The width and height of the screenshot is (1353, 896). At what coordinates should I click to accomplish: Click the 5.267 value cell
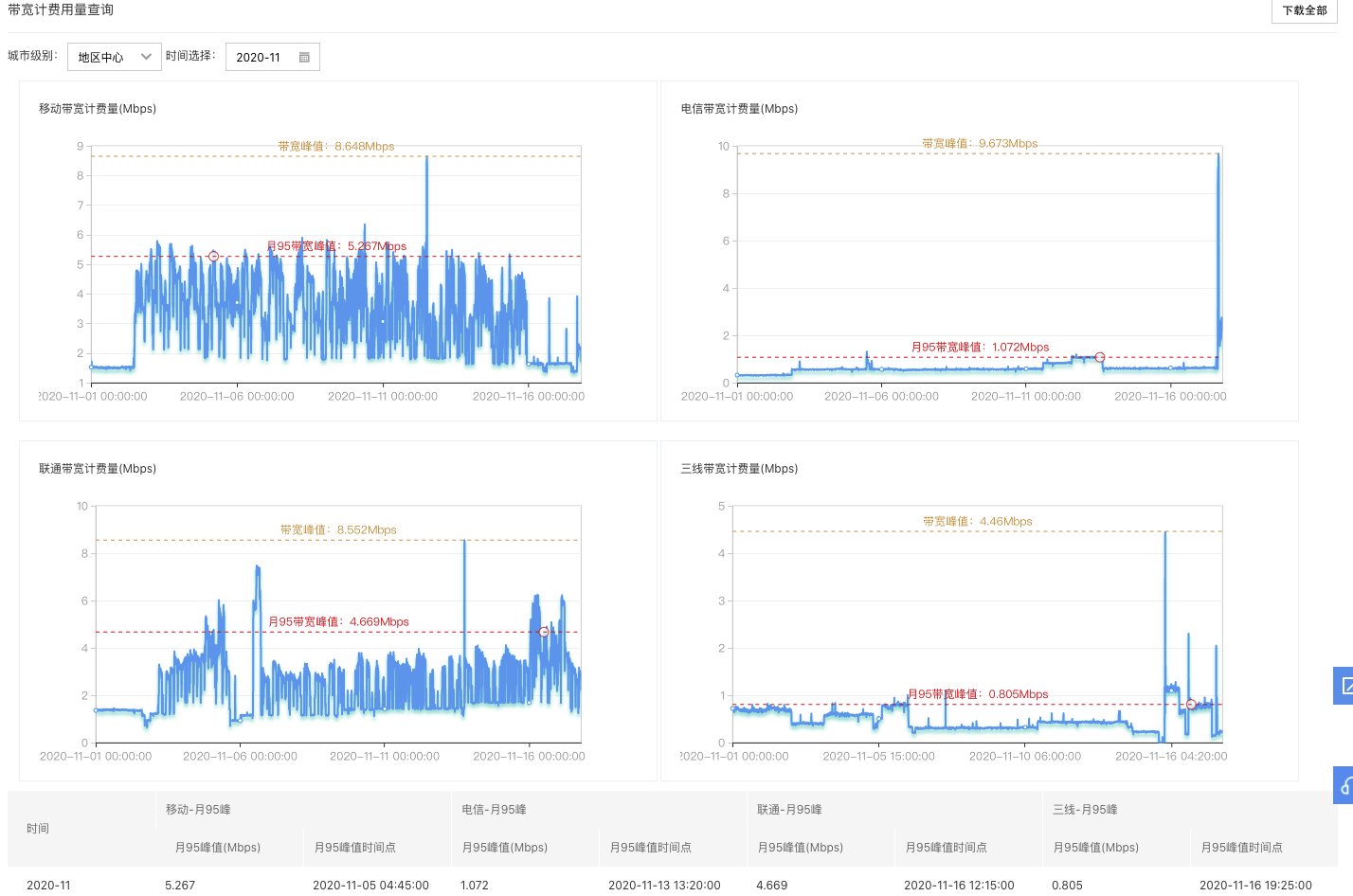[x=180, y=886]
